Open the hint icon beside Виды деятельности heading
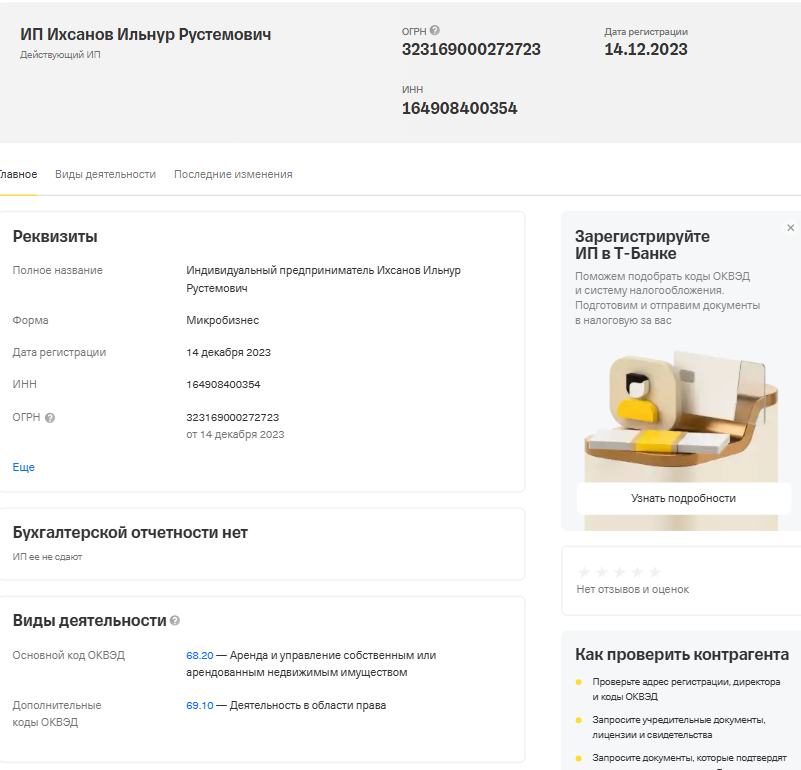801x770 pixels. [x=175, y=621]
